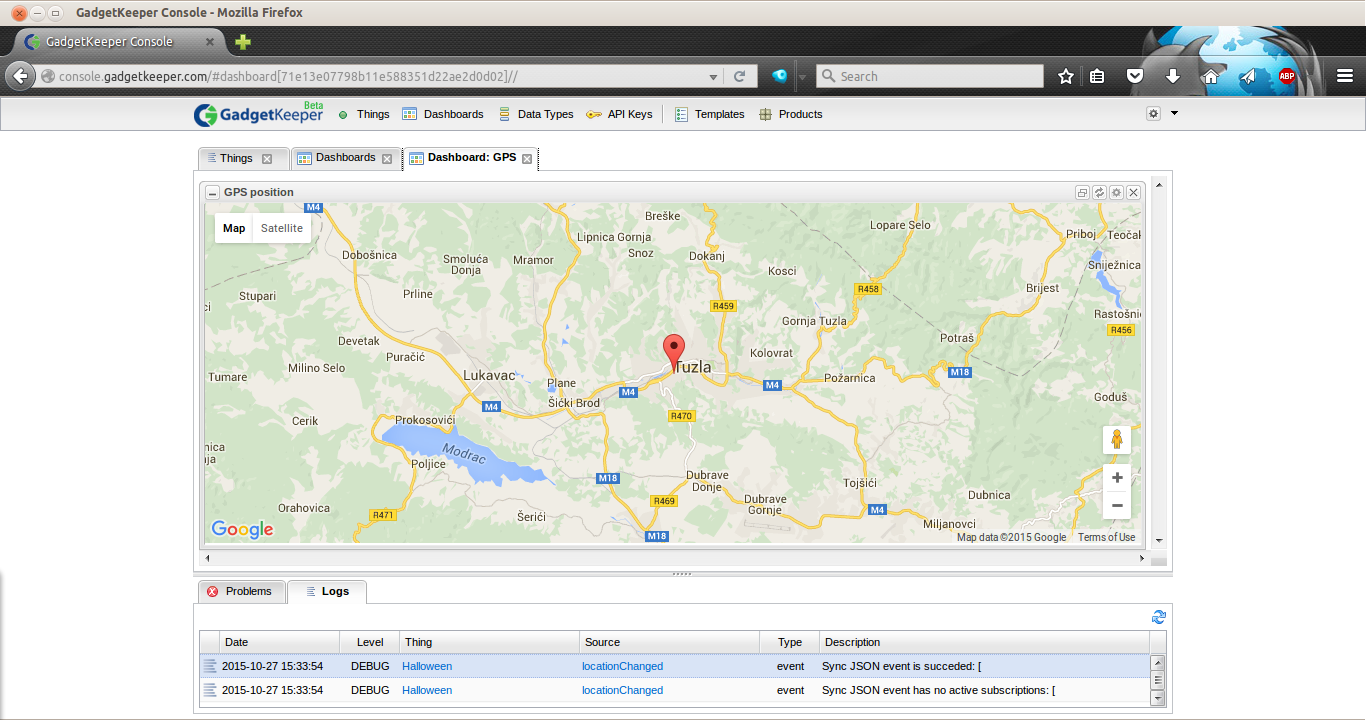
Task: Click the Google logo on map
Action: [x=242, y=530]
